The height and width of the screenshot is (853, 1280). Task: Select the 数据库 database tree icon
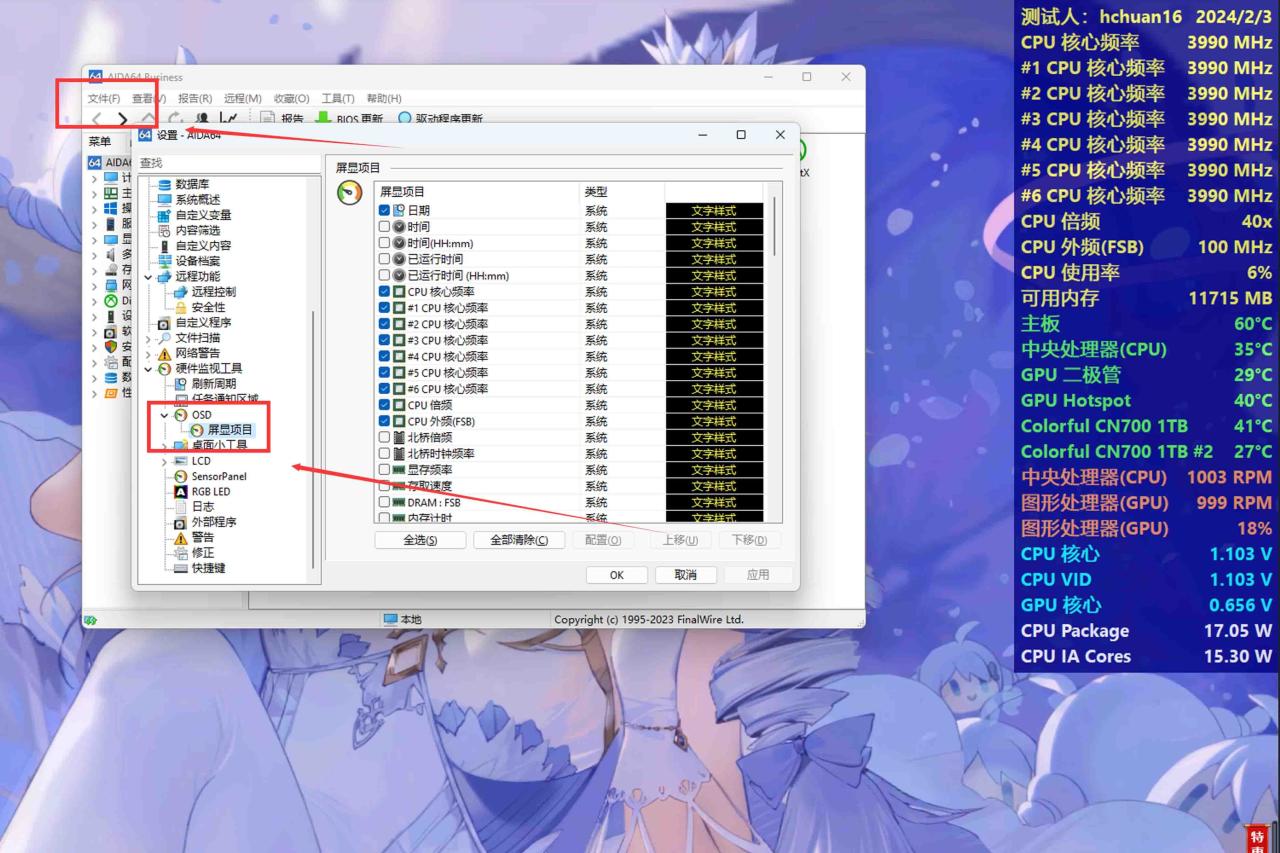[165, 184]
